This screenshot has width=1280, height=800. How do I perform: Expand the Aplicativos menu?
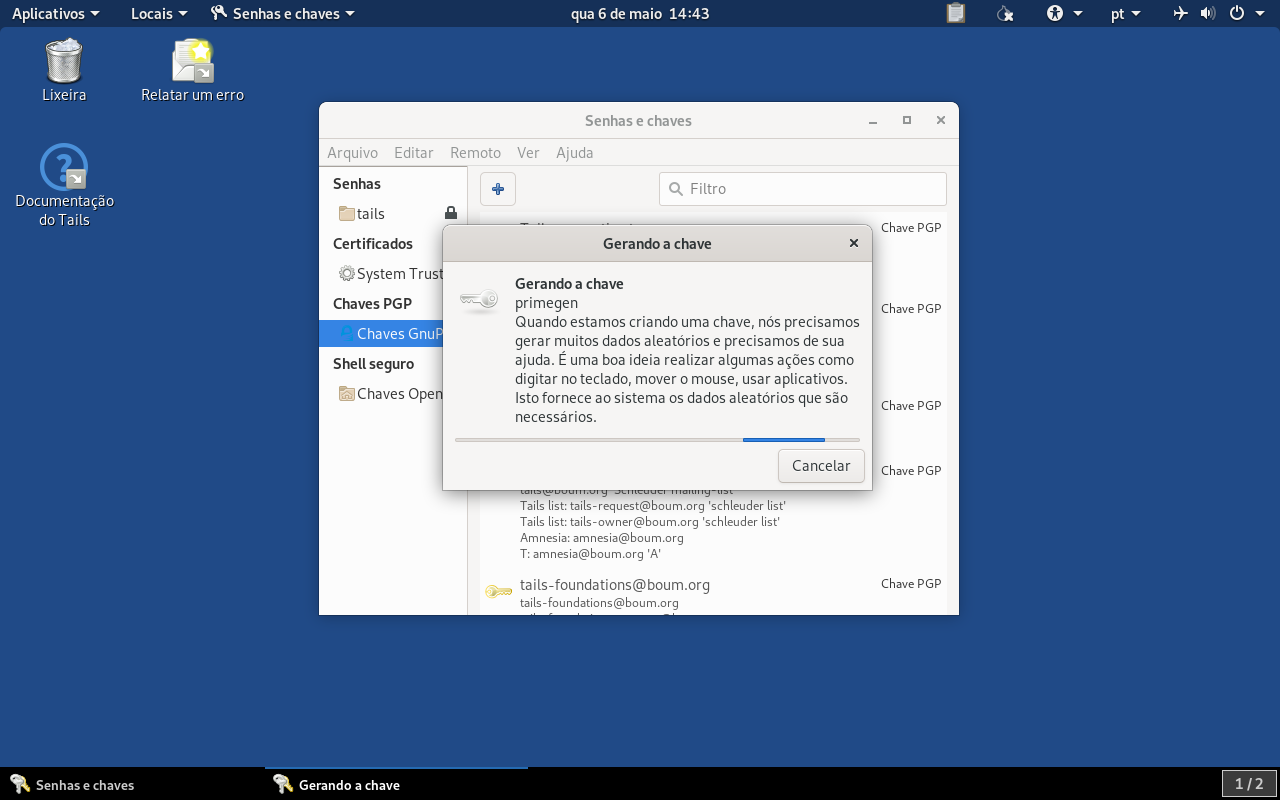56,13
